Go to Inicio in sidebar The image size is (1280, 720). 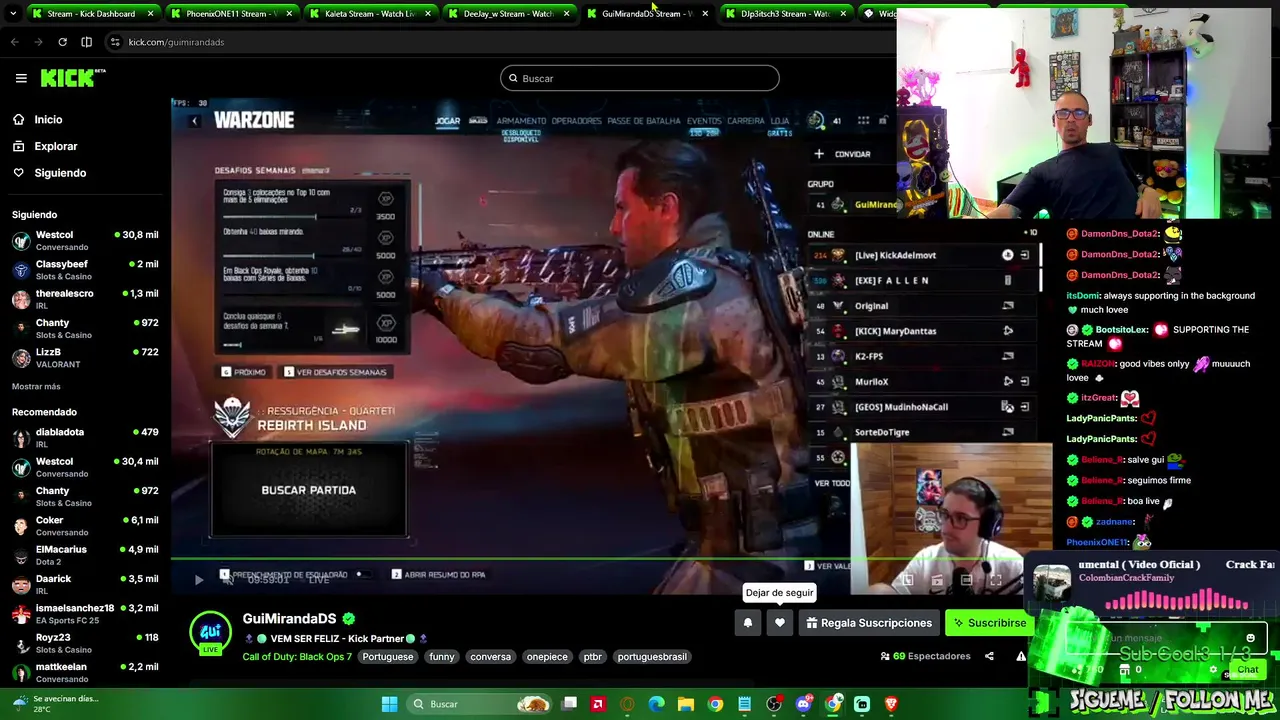pos(48,119)
